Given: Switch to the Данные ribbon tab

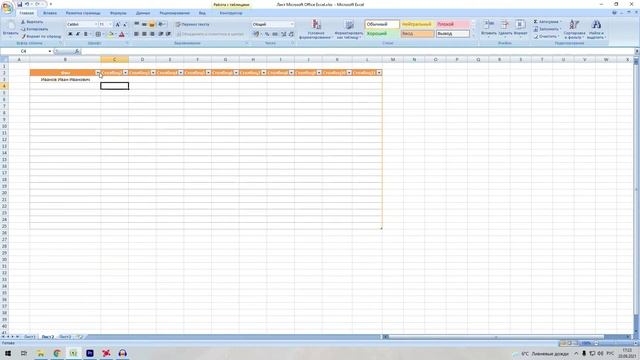Looking at the screenshot, I should coord(143,13).
